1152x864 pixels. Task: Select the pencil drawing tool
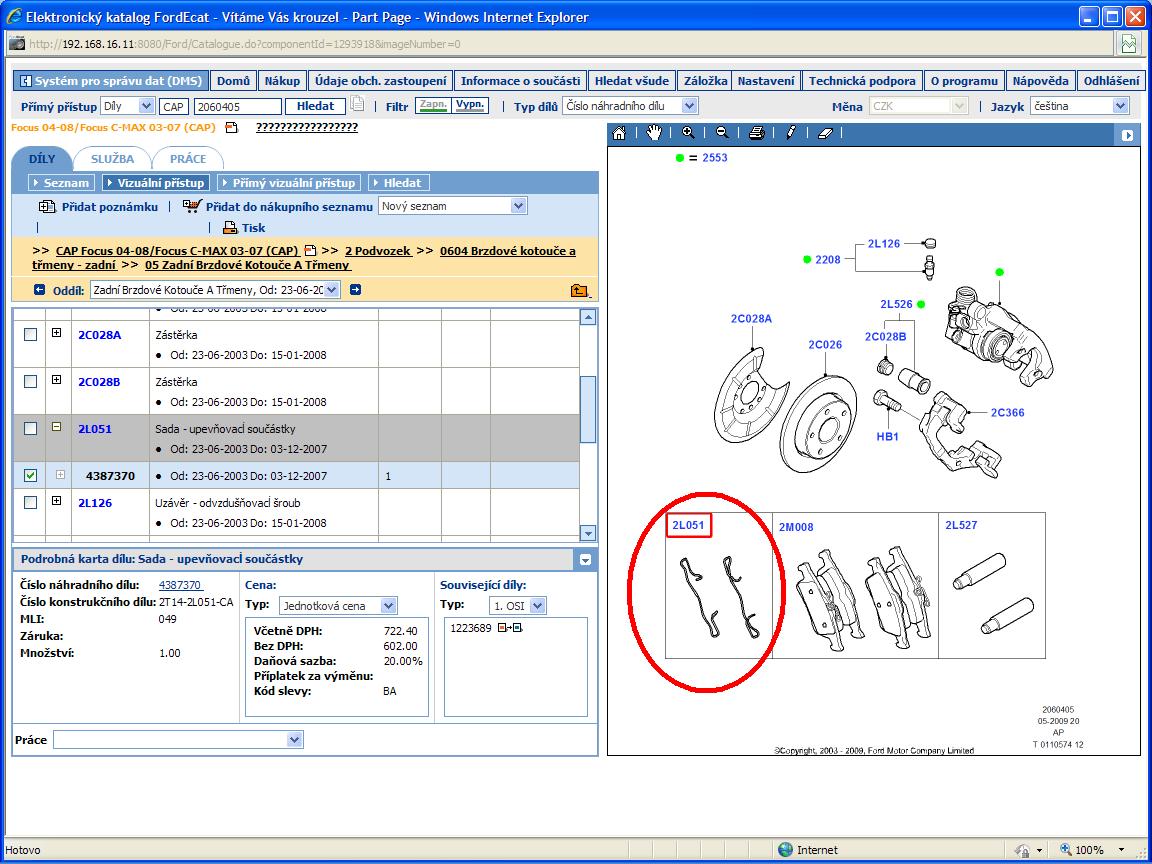[x=791, y=133]
